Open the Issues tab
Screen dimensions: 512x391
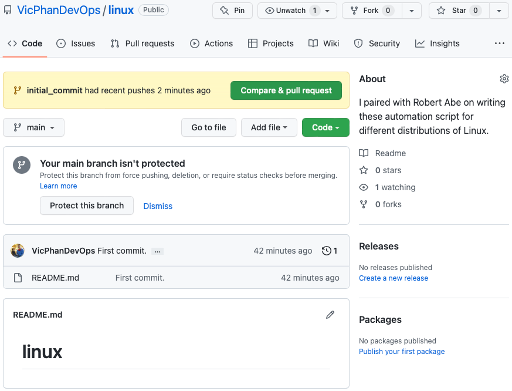76,44
